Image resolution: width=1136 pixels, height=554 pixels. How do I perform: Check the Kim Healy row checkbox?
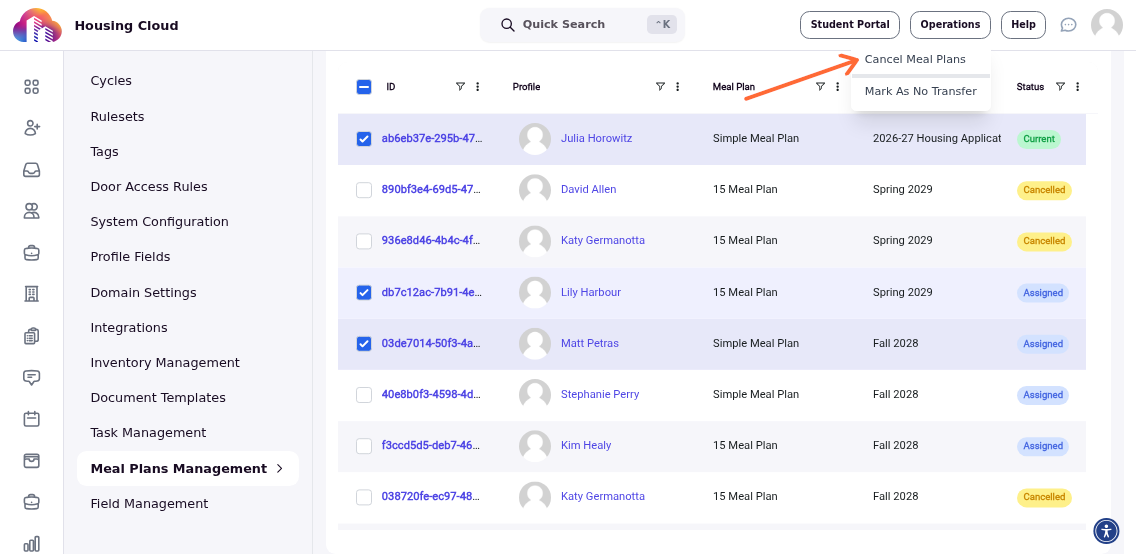(x=364, y=446)
